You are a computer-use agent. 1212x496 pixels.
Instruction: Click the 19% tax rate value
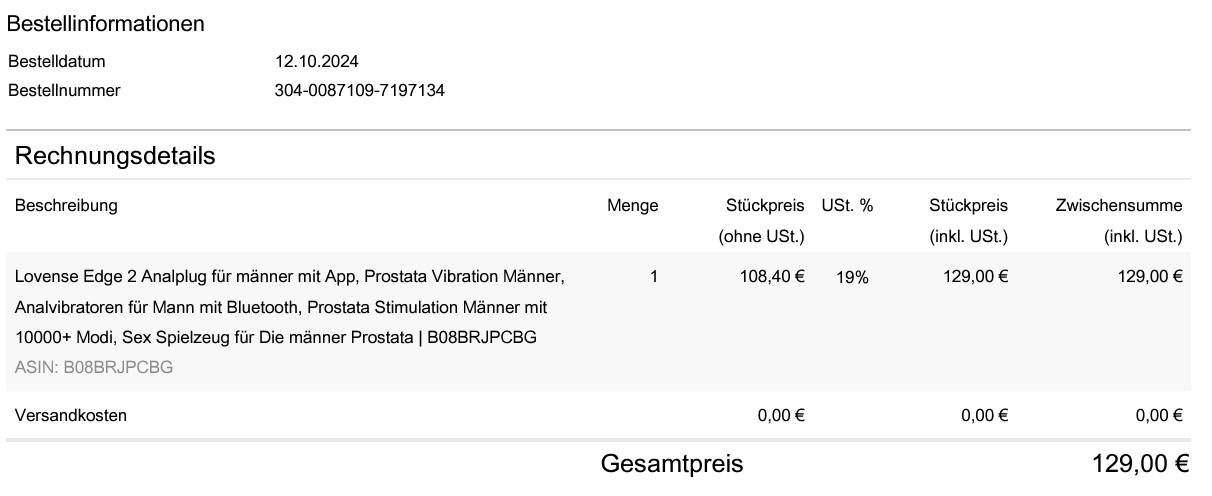point(852,278)
